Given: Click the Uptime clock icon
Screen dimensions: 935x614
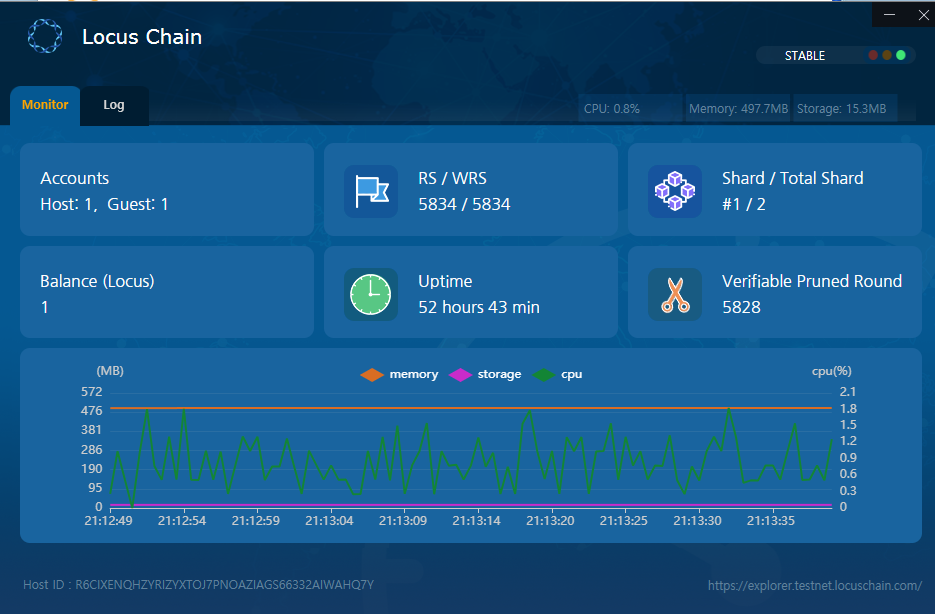Looking at the screenshot, I should (371, 294).
